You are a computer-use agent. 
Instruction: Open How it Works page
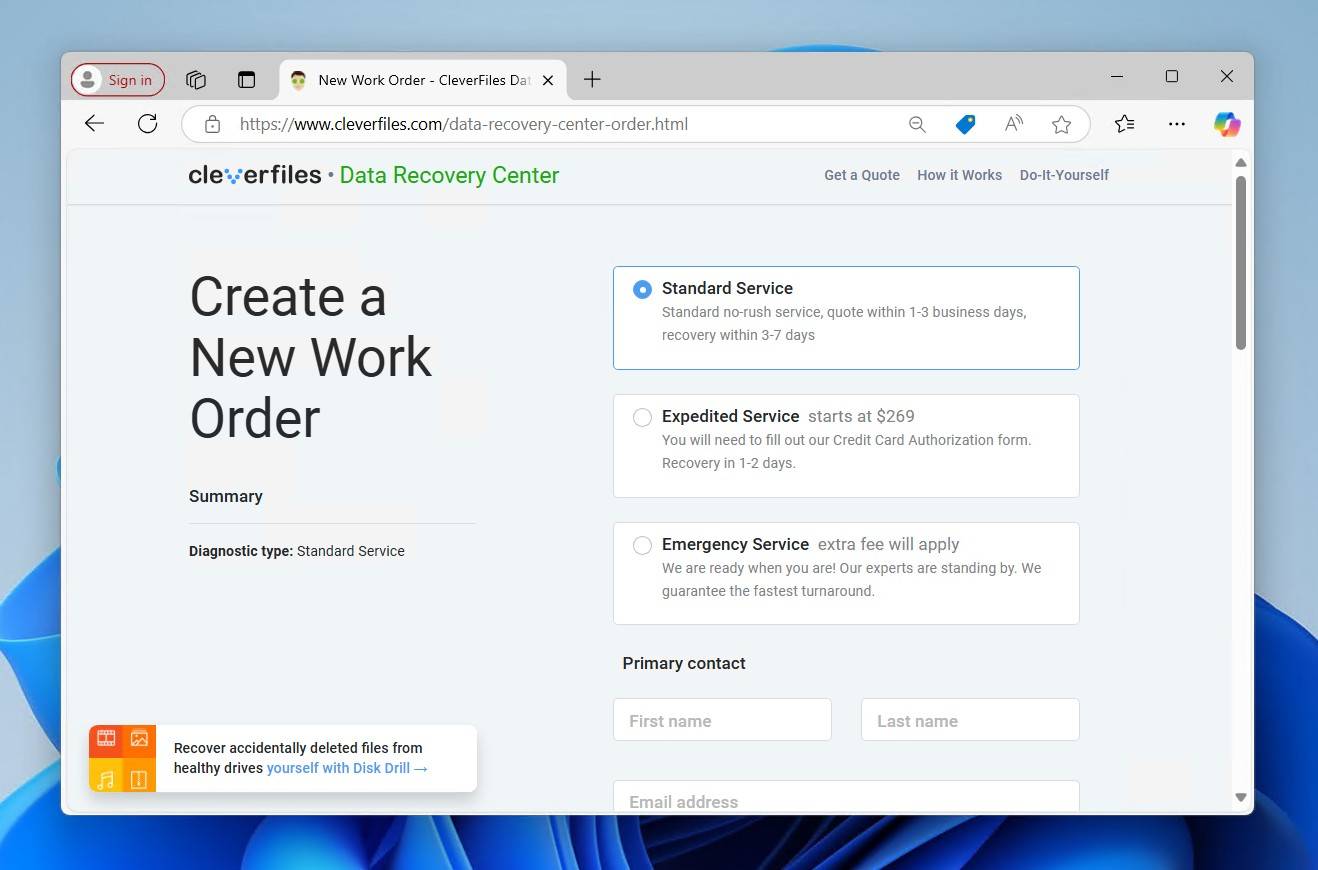pyautogui.click(x=960, y=175)
